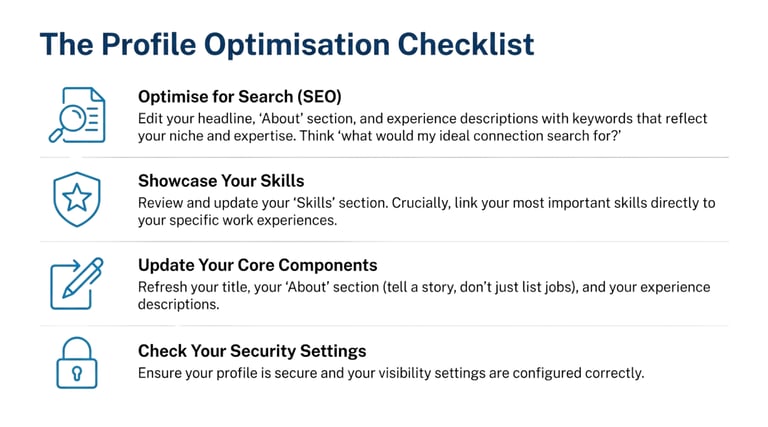Viewport: 768px width, 427px height.
Task: Click the shield with star icon
Action: pyautogui.click(x=77, y=199)
